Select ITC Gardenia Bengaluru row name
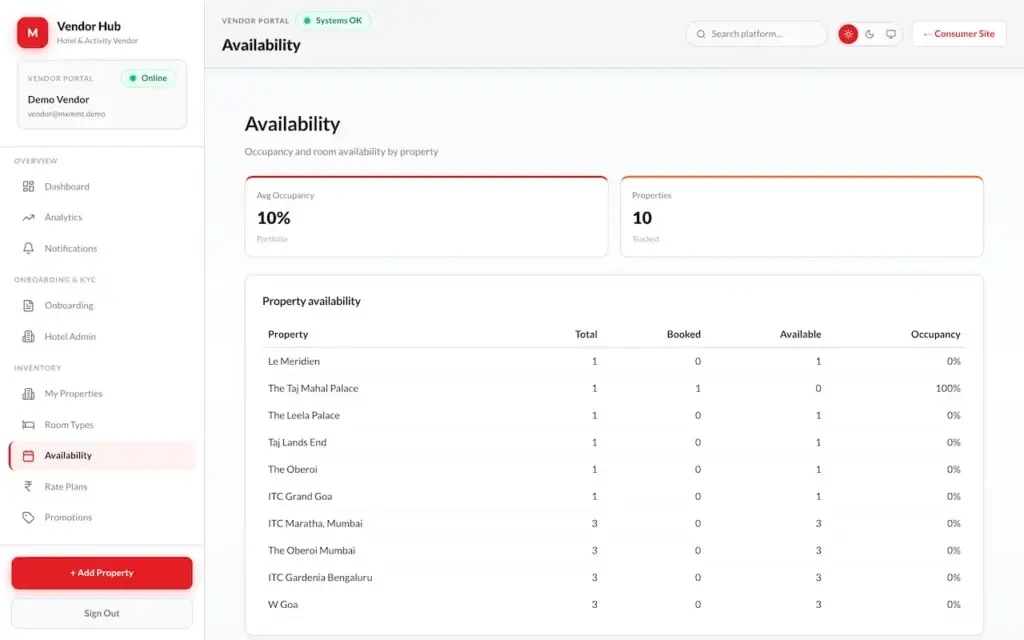 point(320,577)
